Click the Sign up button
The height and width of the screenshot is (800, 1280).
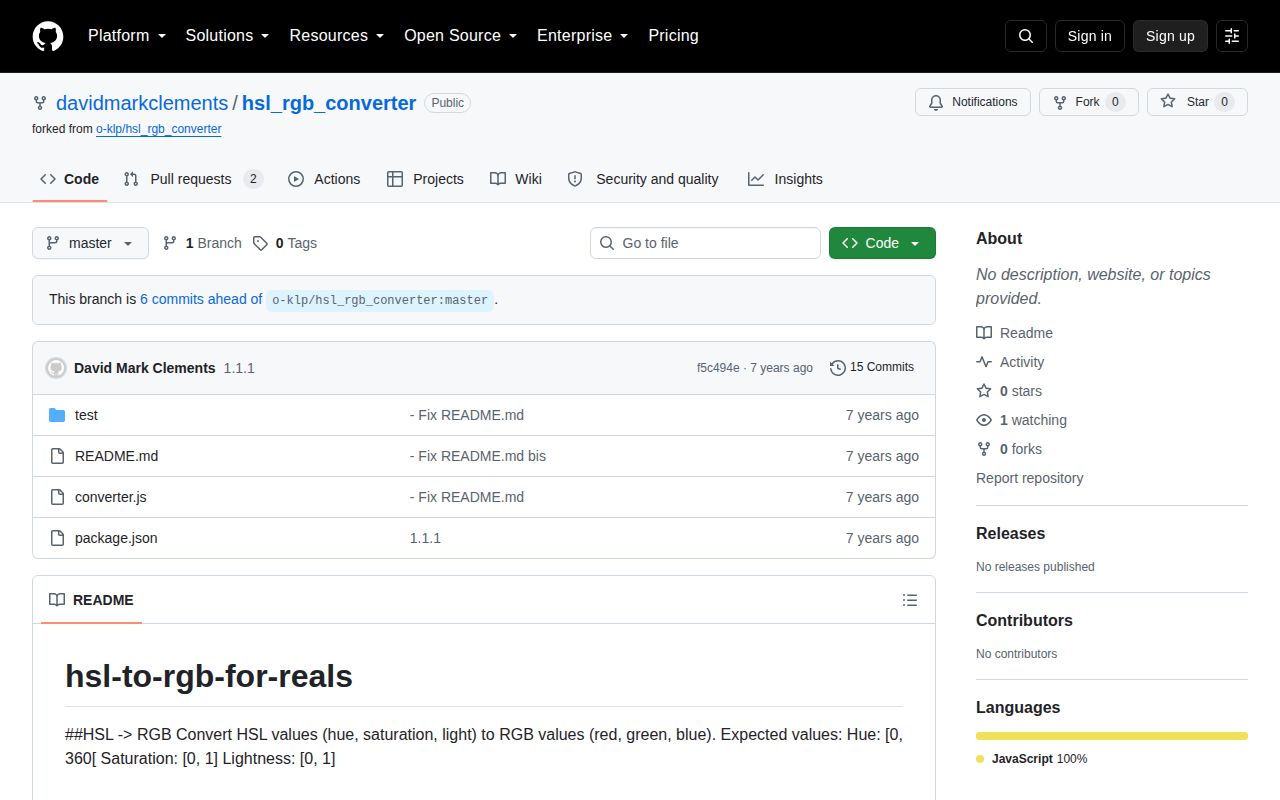click(x=1170, y=36)
